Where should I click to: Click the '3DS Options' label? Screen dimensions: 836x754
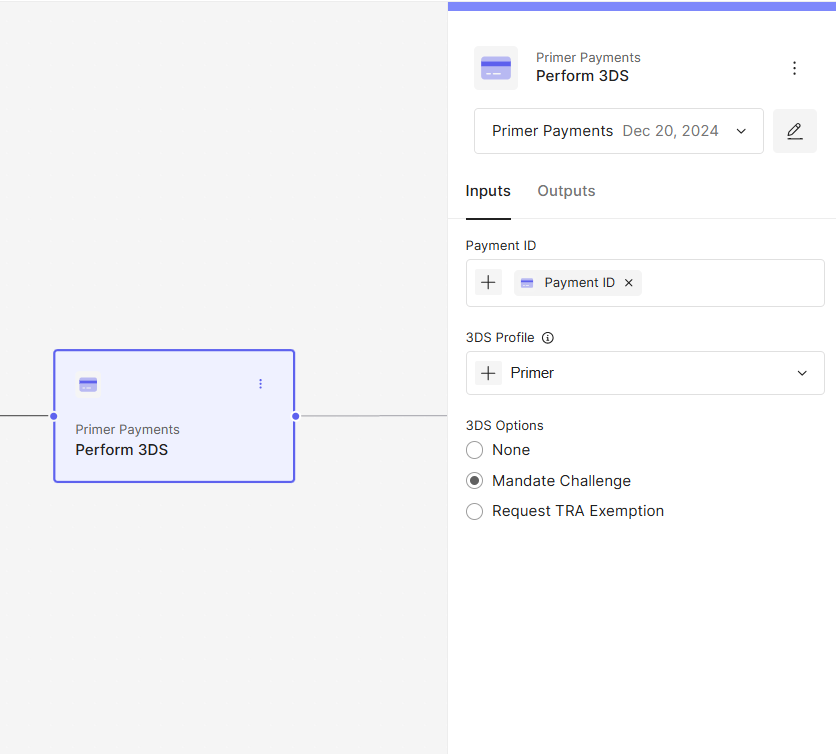click(504, 426)
